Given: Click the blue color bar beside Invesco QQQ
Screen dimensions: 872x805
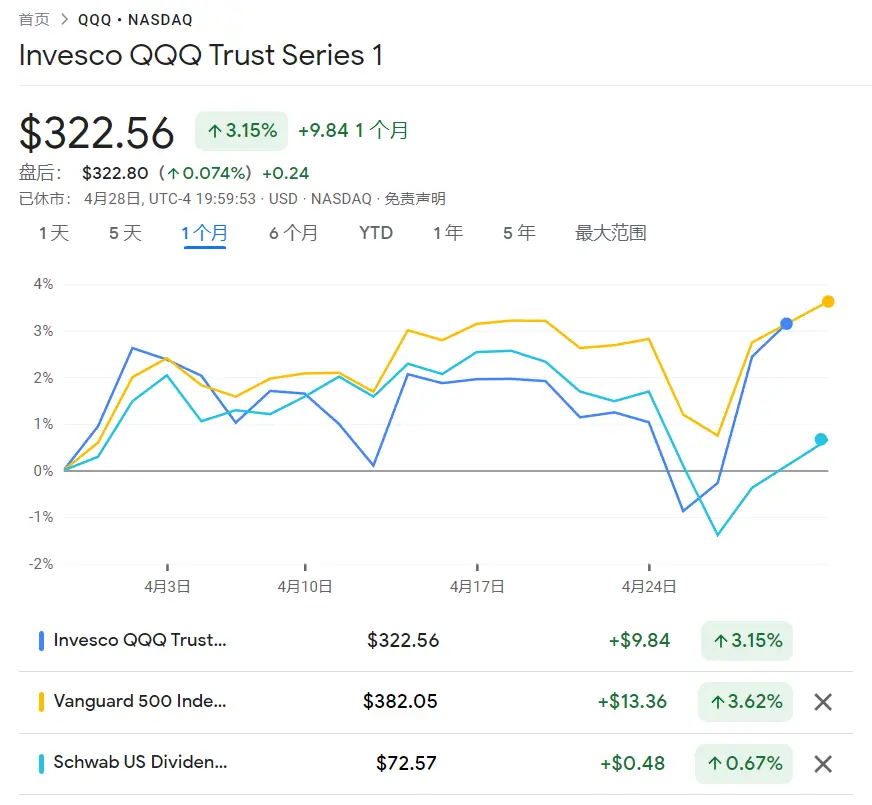Looking at the screenshot, I should coord(41,640).
